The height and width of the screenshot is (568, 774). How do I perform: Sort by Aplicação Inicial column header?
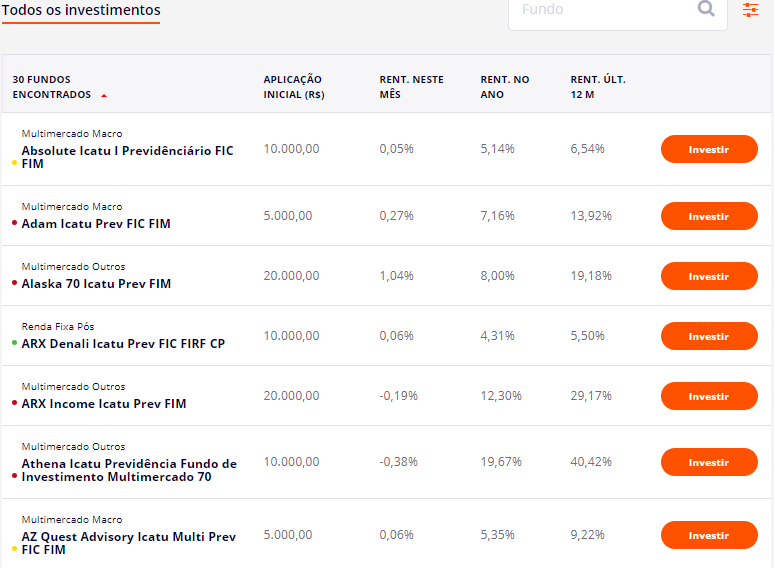[x=293, y=87]
